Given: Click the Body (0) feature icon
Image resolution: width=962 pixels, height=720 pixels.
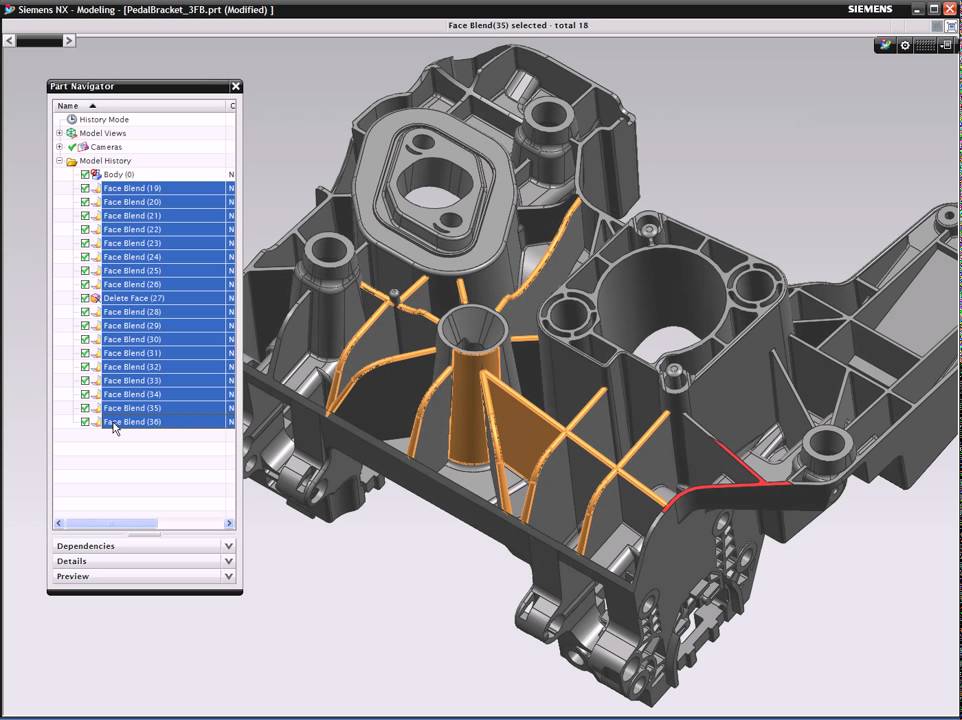Looking at the screenshot, I should coord(96,174).
